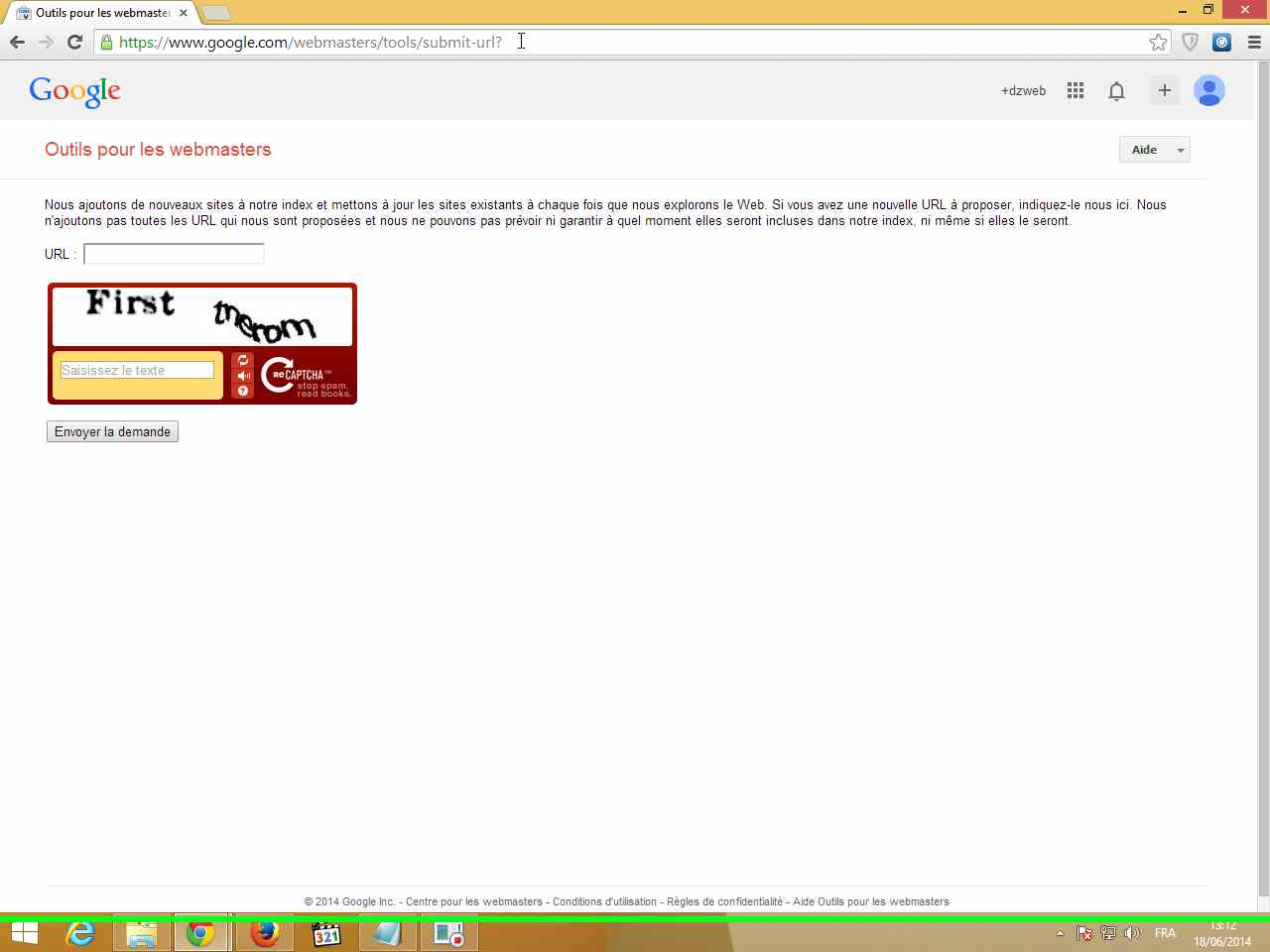Go forward in browser history
Screen dimensions: 1270x952
click(x=46, y=42)
